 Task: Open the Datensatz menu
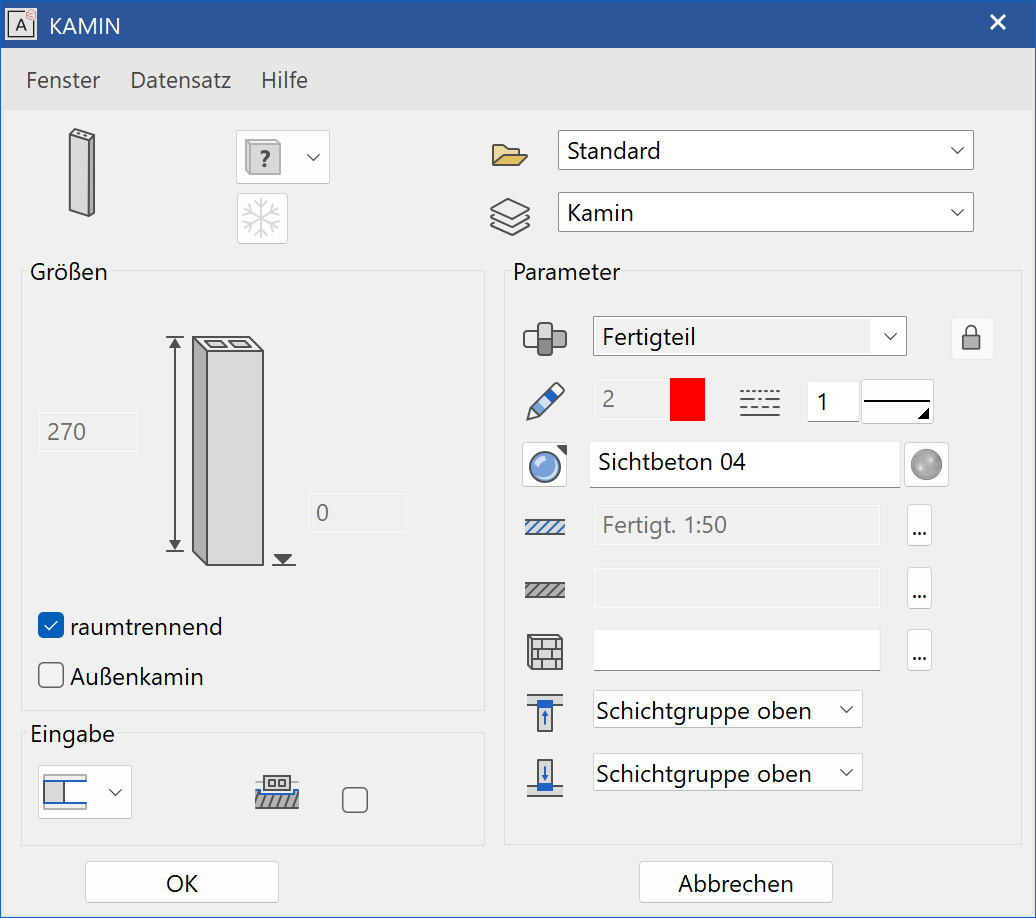pos(180,80)
